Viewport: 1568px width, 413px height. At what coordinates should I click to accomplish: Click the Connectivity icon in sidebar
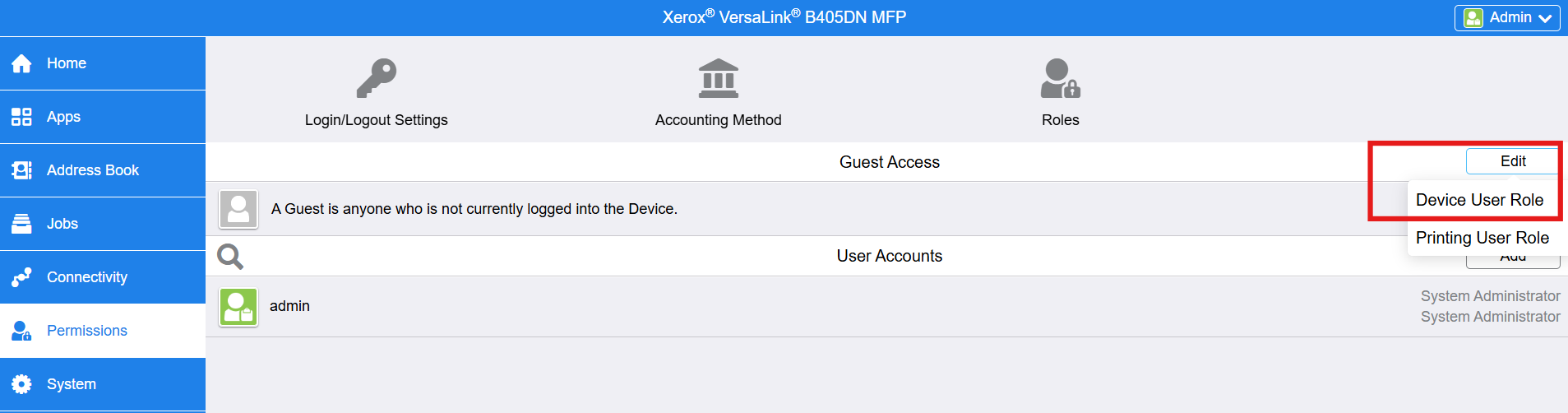(21, 277)
